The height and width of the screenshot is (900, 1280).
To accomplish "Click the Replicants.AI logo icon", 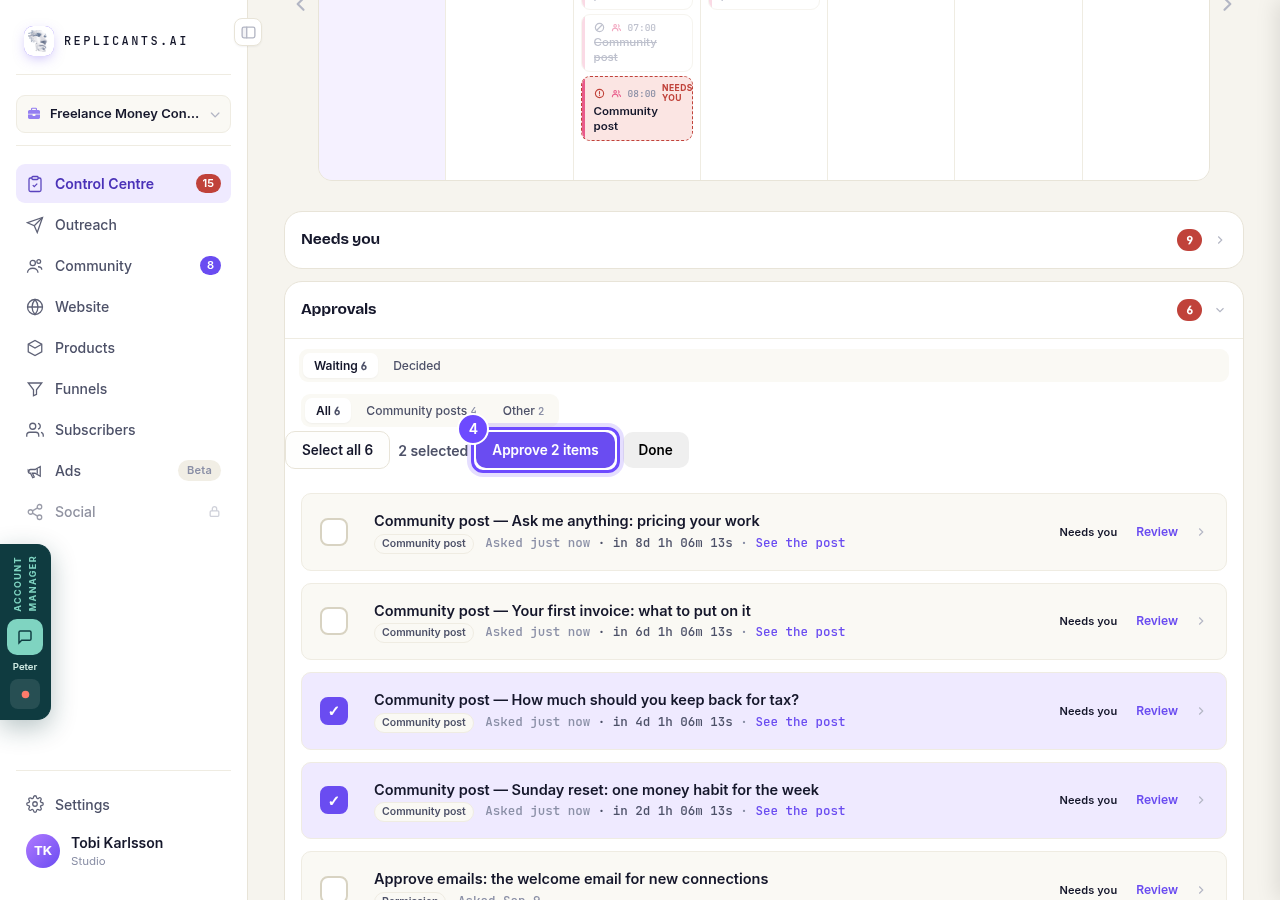I will (39, 41).
